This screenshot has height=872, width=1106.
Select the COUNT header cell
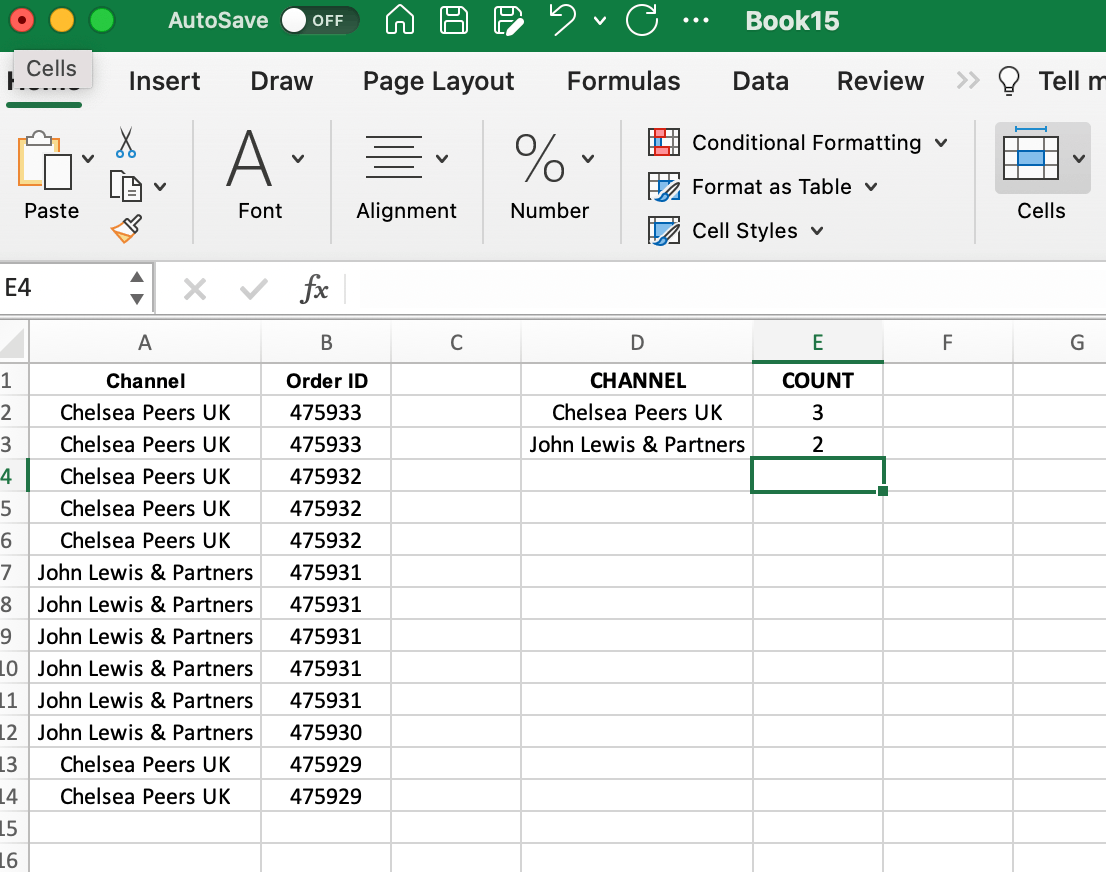[818, 380]
